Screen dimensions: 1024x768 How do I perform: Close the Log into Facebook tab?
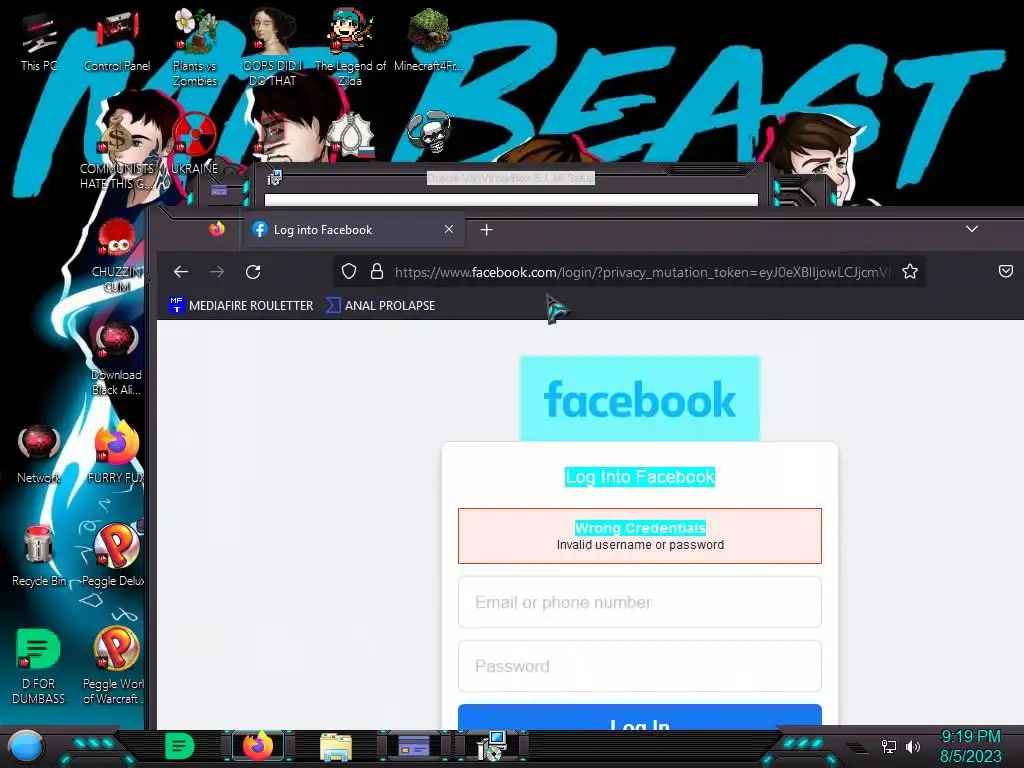tap(449, 229)
